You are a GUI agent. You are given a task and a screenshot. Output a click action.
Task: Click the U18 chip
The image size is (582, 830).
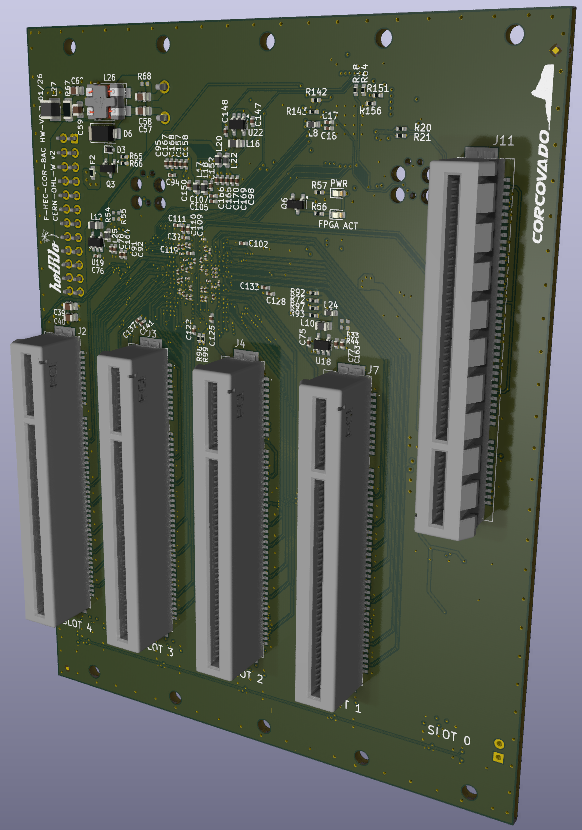click(x=322, y=345)
